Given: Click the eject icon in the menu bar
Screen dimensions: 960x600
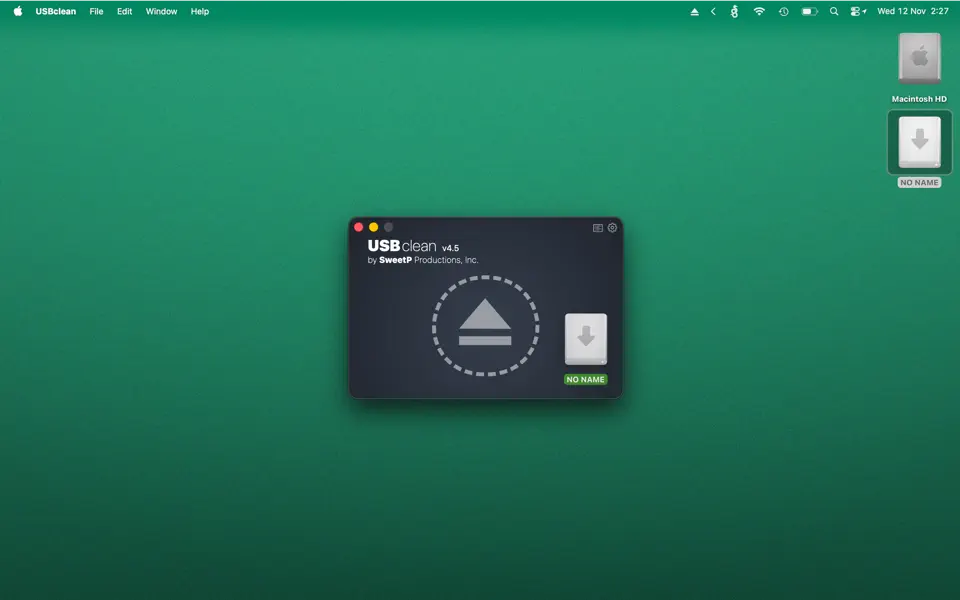Looking at the screenshot, I should [695, 11].
